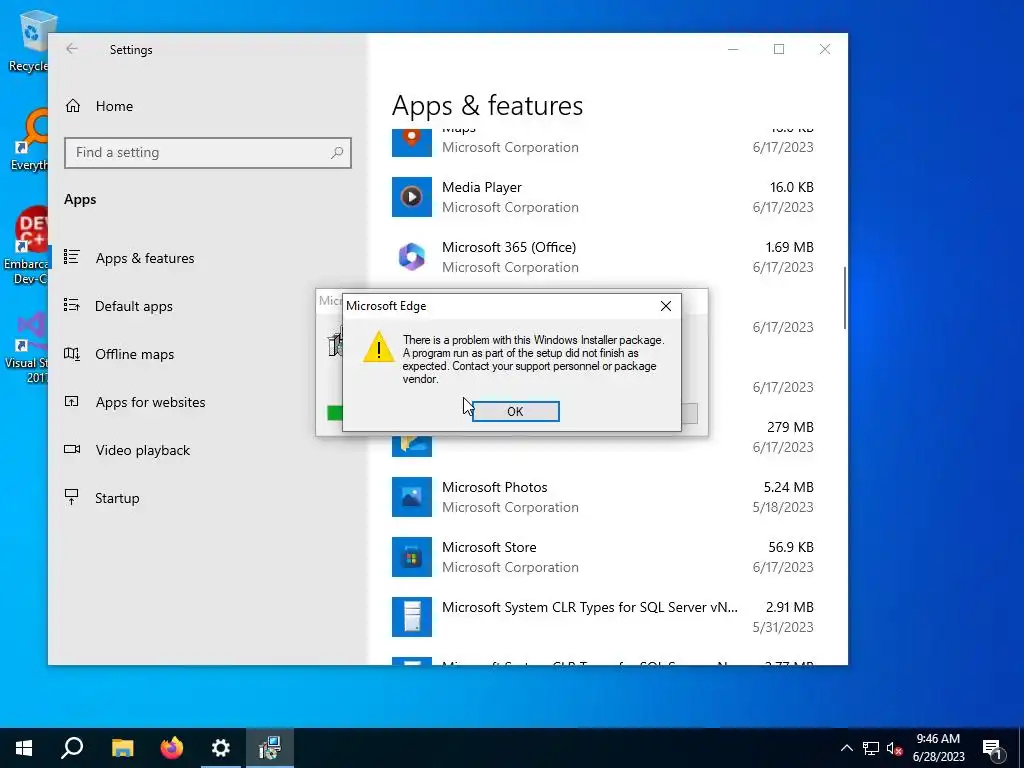The image size is (1024, 768).
Task: Click the Apps & features page heading
Action: point(487,106)
